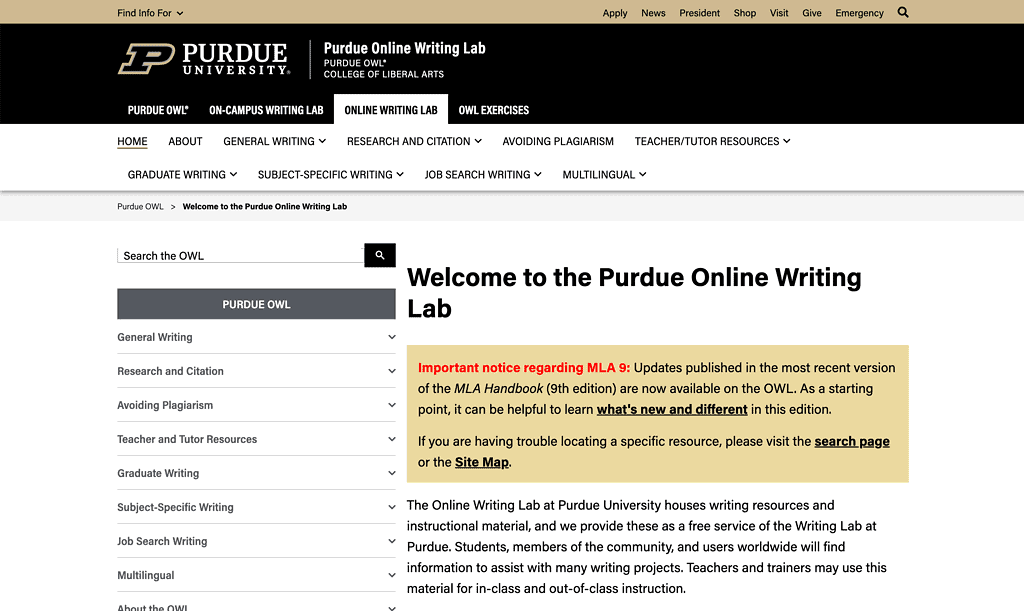Expand Graduate Writing nav menu

[182, 174]
